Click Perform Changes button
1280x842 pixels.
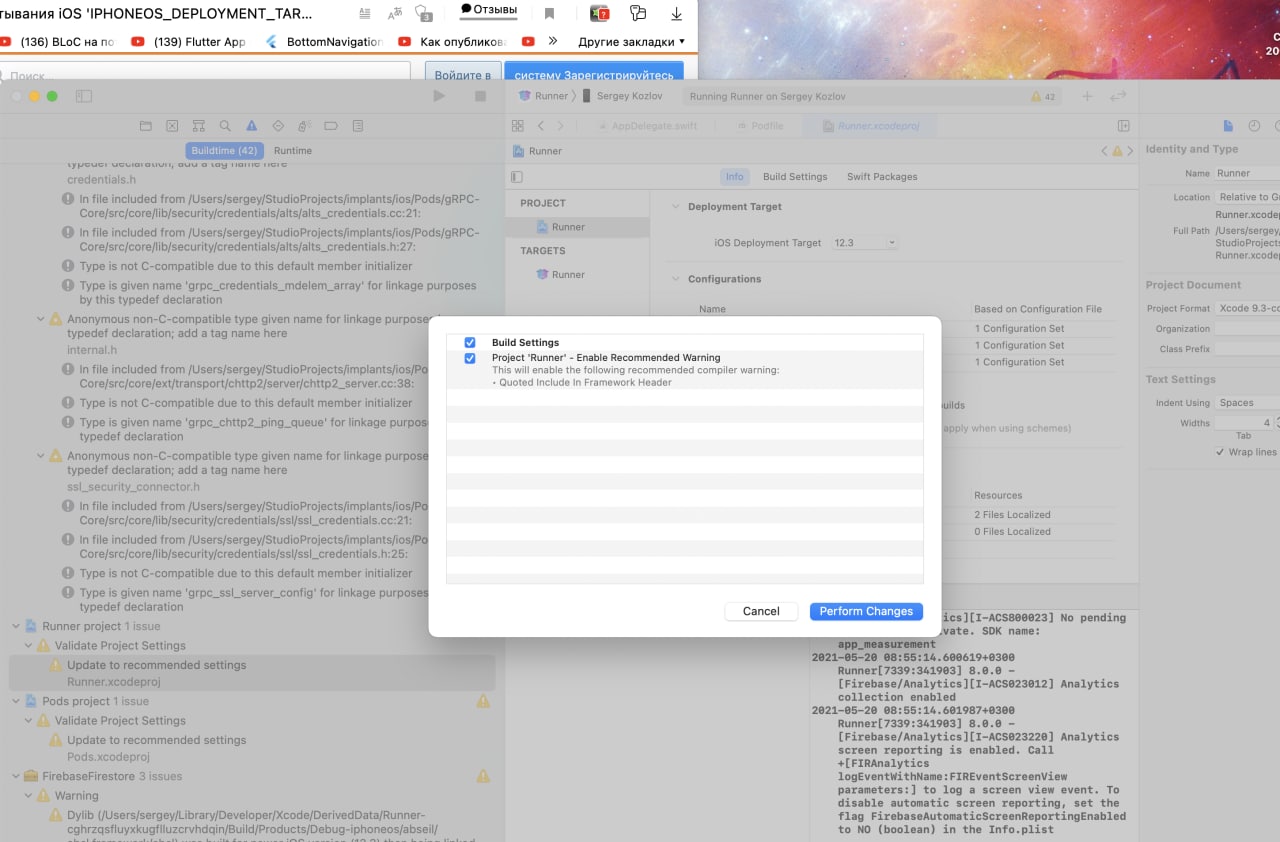click(866, 611)
